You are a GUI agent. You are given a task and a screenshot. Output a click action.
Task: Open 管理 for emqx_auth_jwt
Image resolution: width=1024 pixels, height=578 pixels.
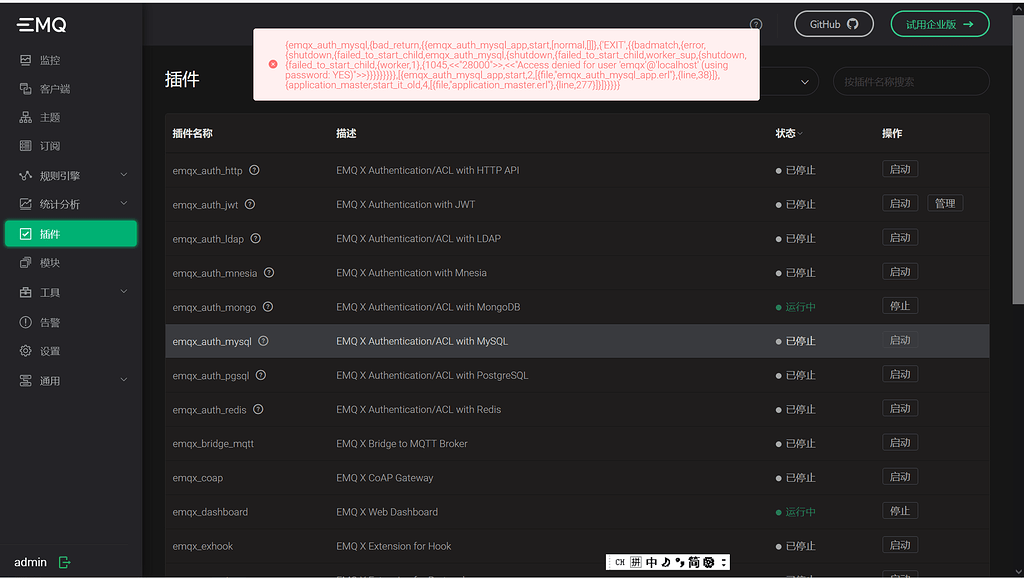coord(944,203)
